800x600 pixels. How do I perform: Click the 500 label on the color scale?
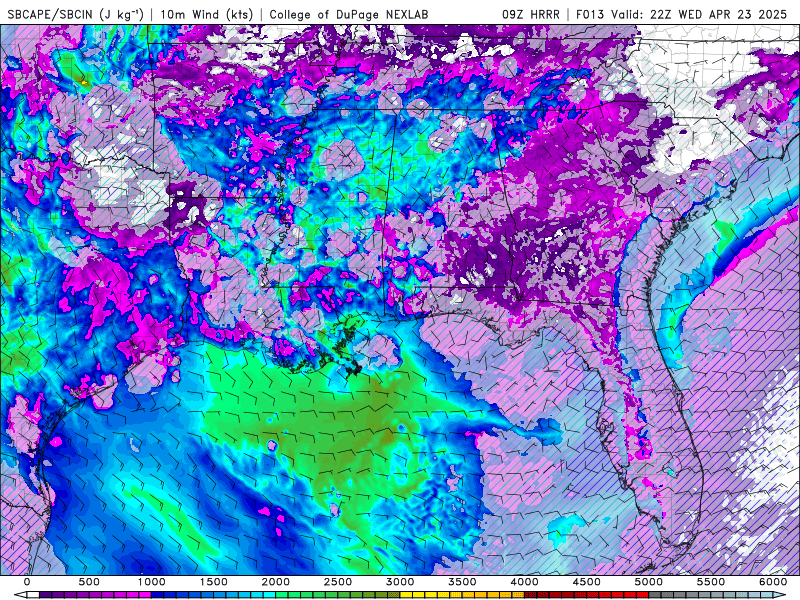click(89, 582)
